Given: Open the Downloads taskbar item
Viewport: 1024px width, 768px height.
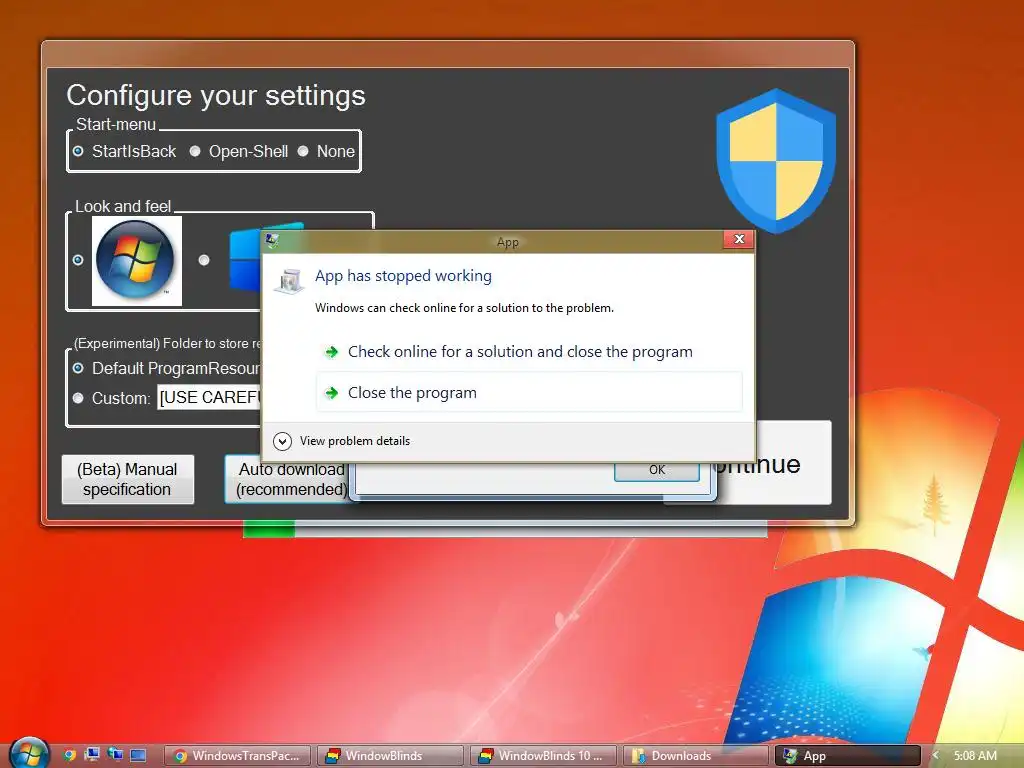Looking at the screenshot, I should [x=696, y=756].
